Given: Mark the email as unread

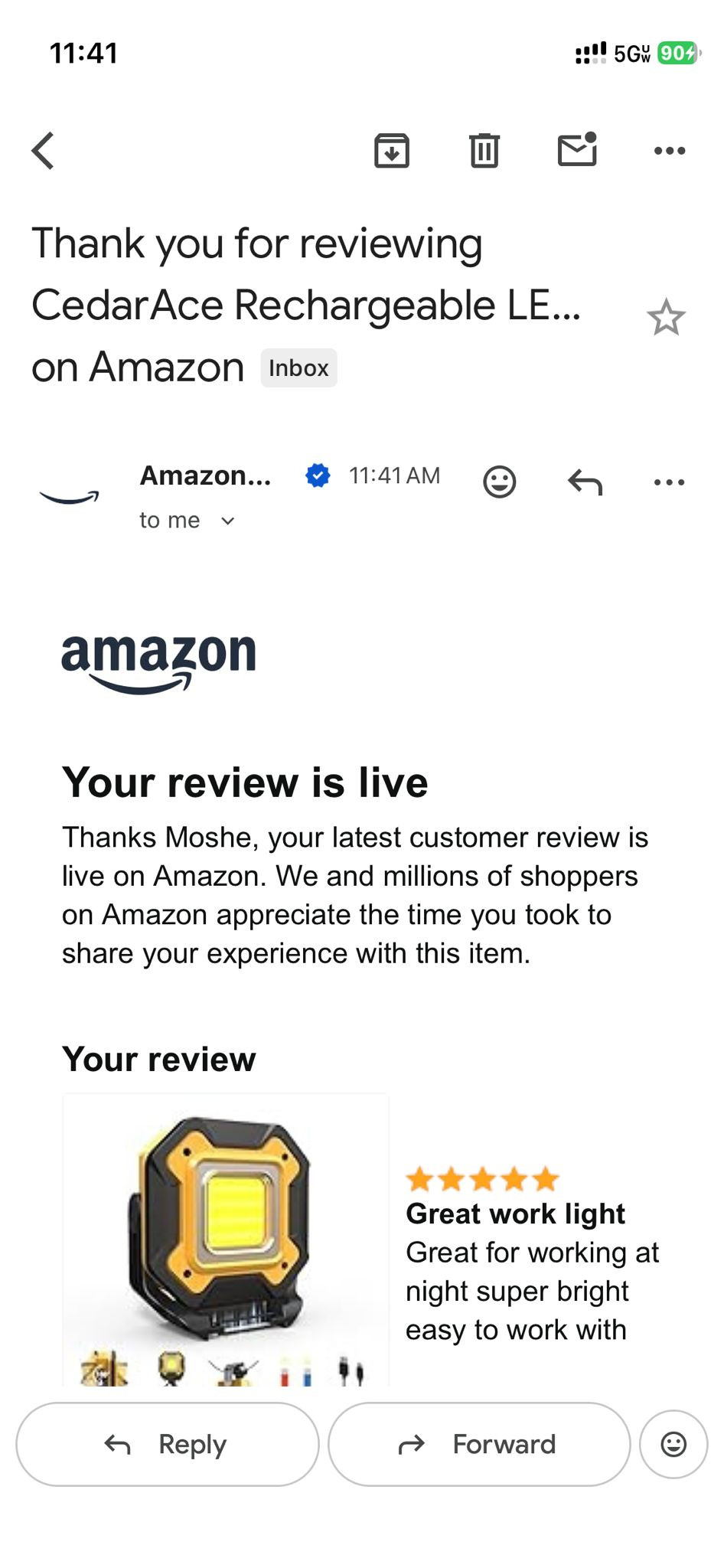Looking at the screenshot, I should pos(577,149).
